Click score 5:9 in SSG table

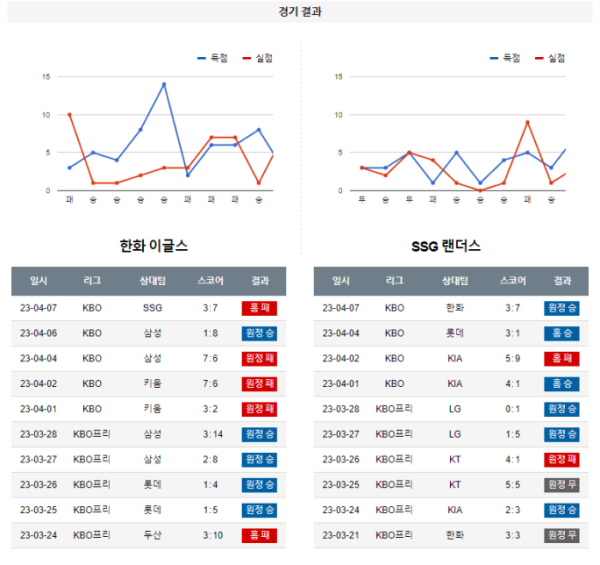click(x=513, y=359)
